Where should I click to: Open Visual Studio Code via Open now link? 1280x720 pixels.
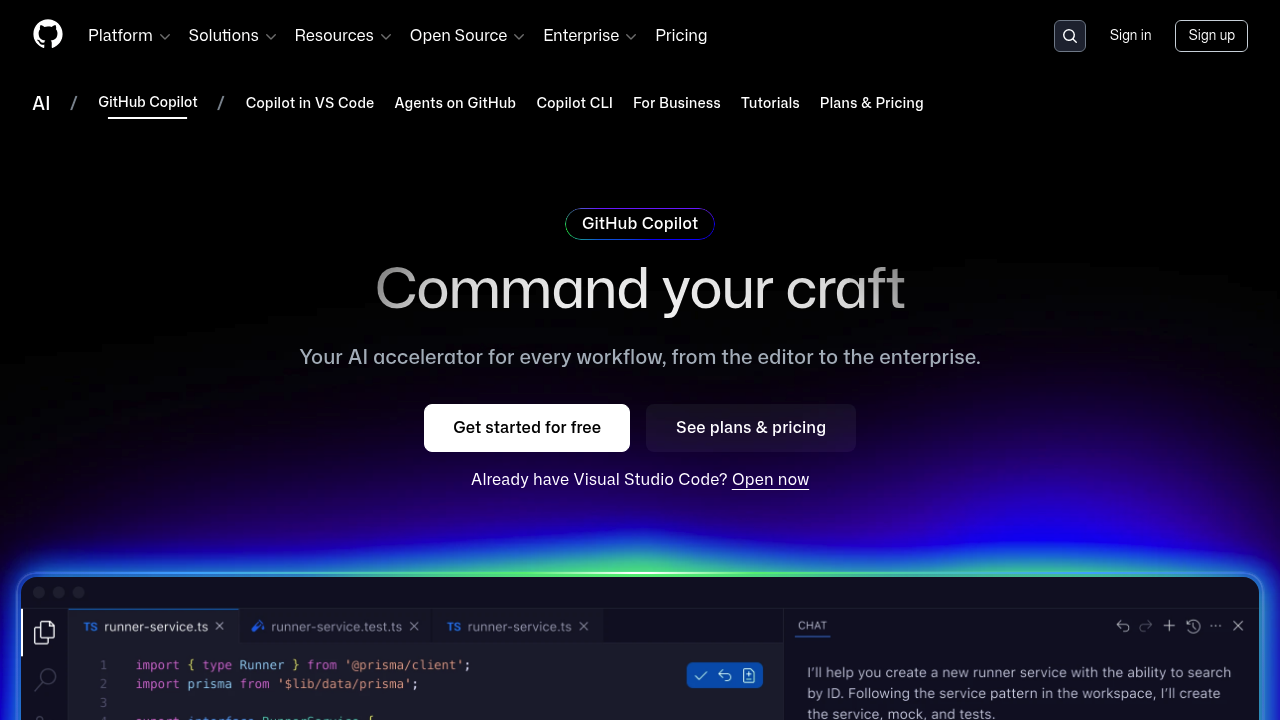point(770,480)
